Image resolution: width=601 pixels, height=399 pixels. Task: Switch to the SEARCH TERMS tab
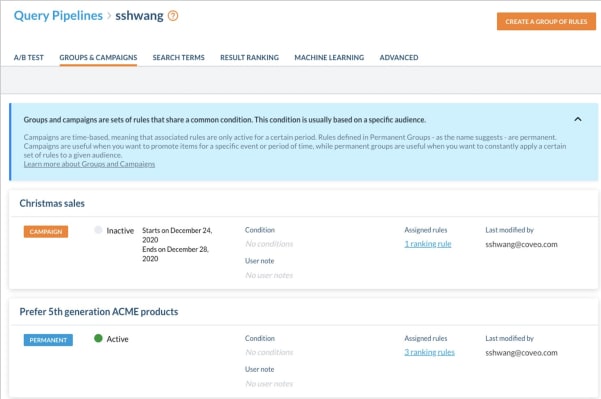click(x=179, y=57)
